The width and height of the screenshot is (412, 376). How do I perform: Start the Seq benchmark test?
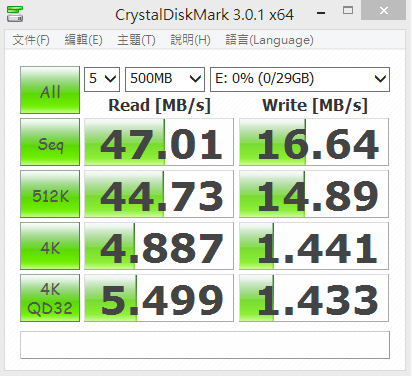click(50, 142)
